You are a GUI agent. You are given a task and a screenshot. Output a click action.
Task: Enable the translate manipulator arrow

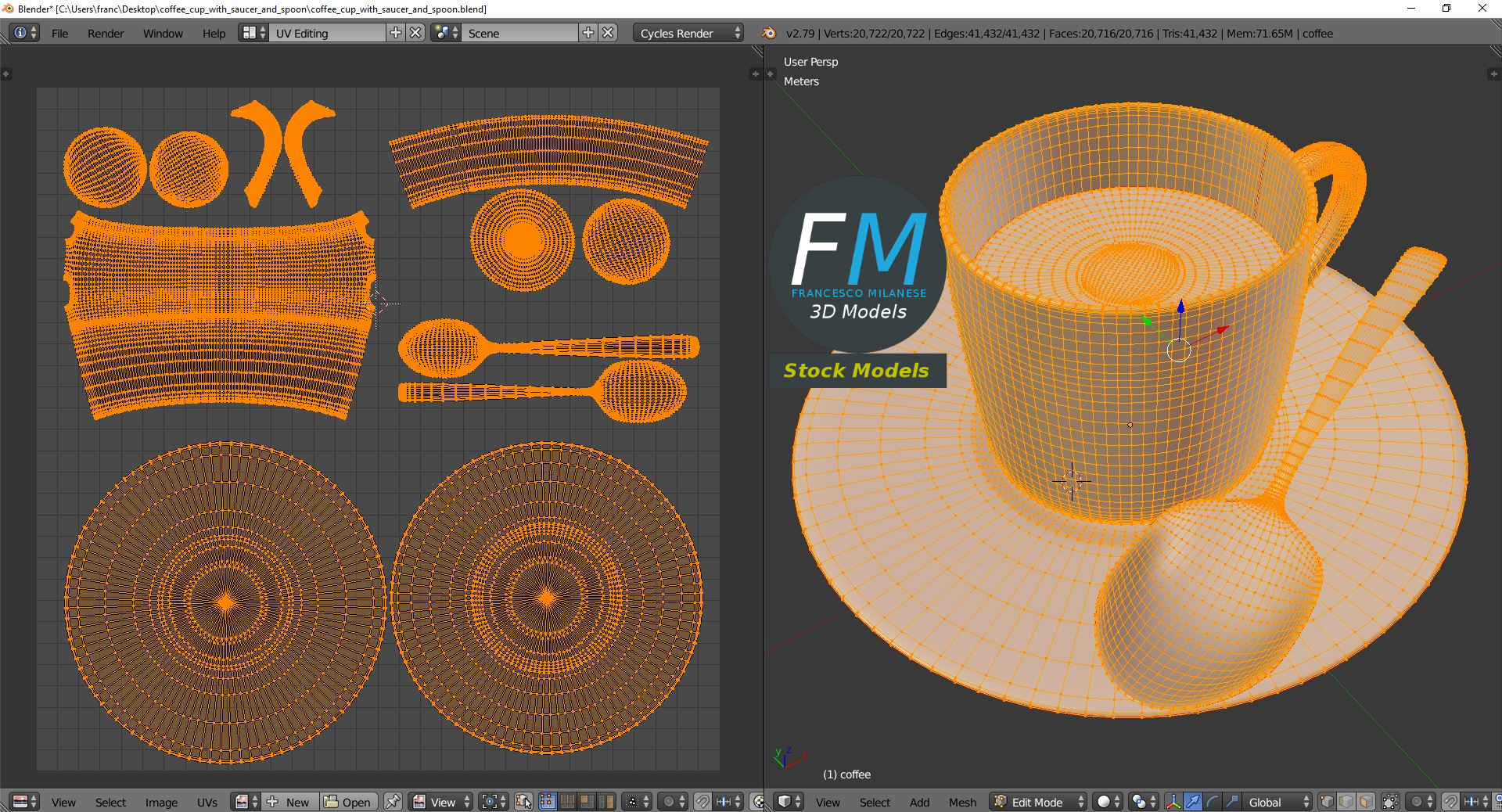pyautogui.click(x=1192, y=802)
